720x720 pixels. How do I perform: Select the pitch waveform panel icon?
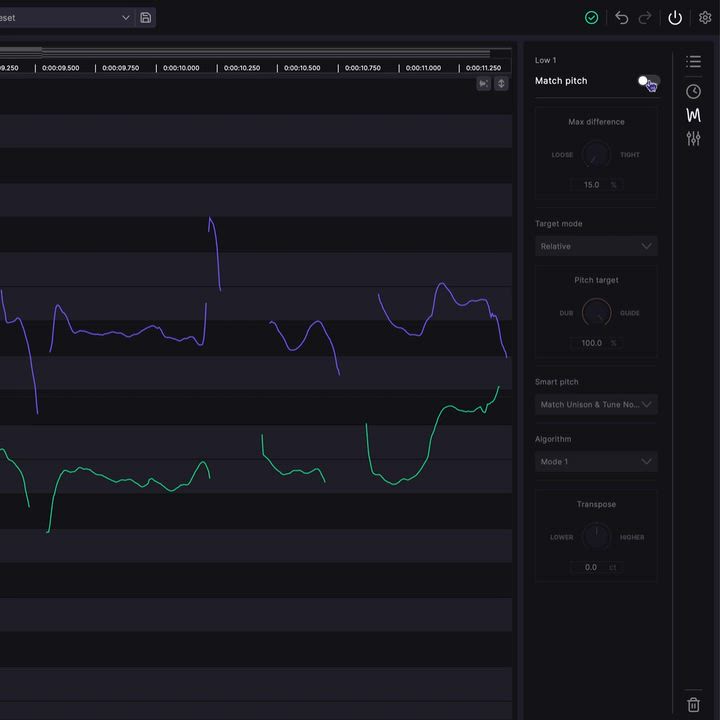[693, 115]
